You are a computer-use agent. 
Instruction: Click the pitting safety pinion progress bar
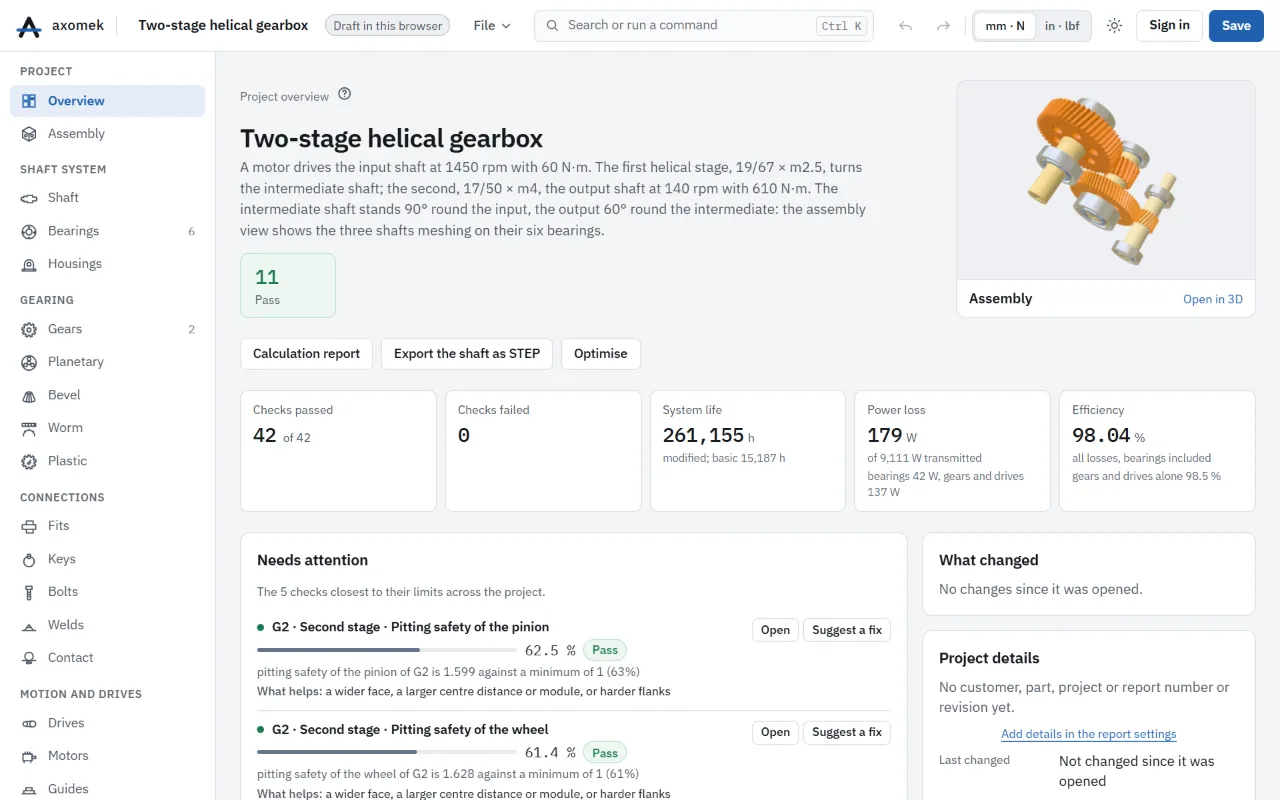pos(387,650)
